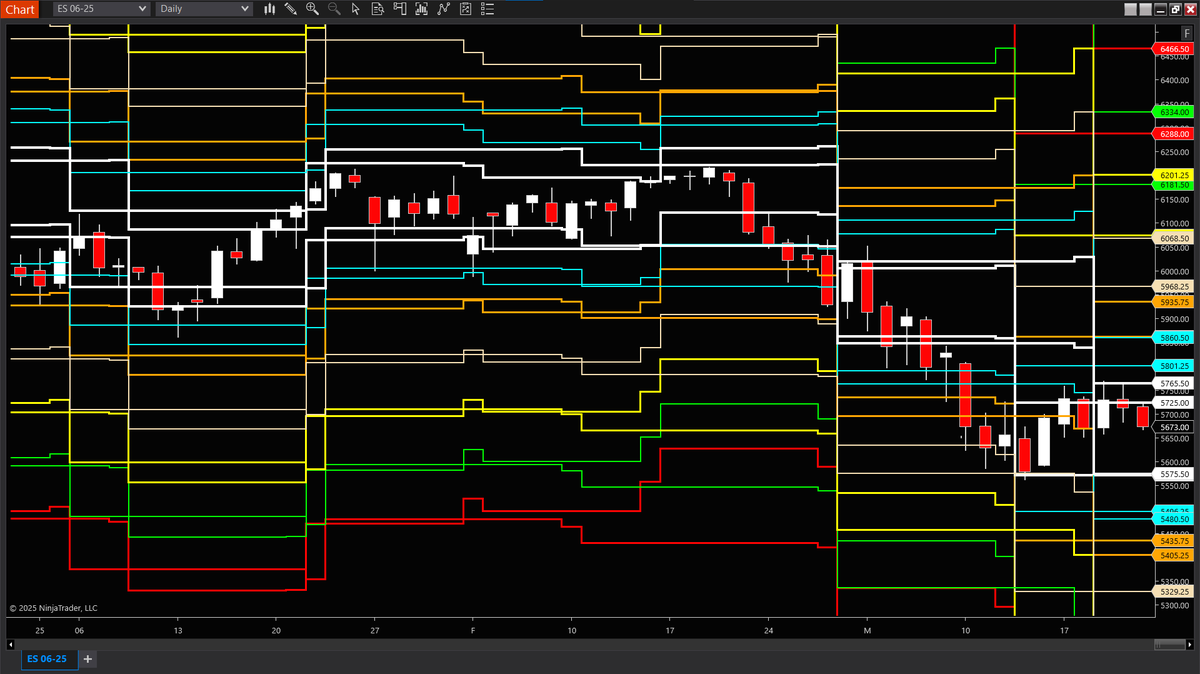1200x674 pixels.
Task: Open the Chart Trader icon
Action: point(399,9)
